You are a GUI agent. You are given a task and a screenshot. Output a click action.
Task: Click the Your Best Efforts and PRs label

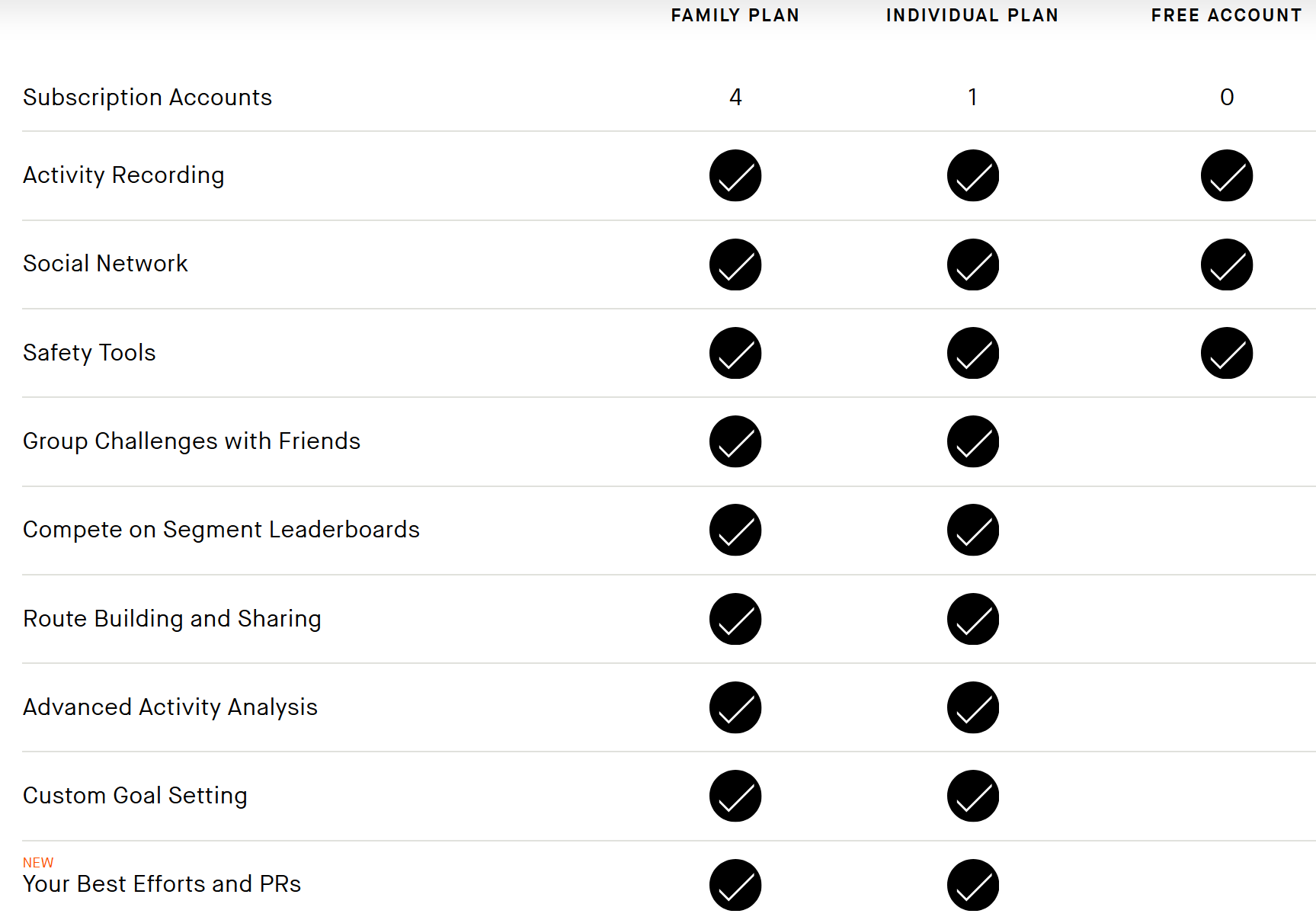point(162,884)
